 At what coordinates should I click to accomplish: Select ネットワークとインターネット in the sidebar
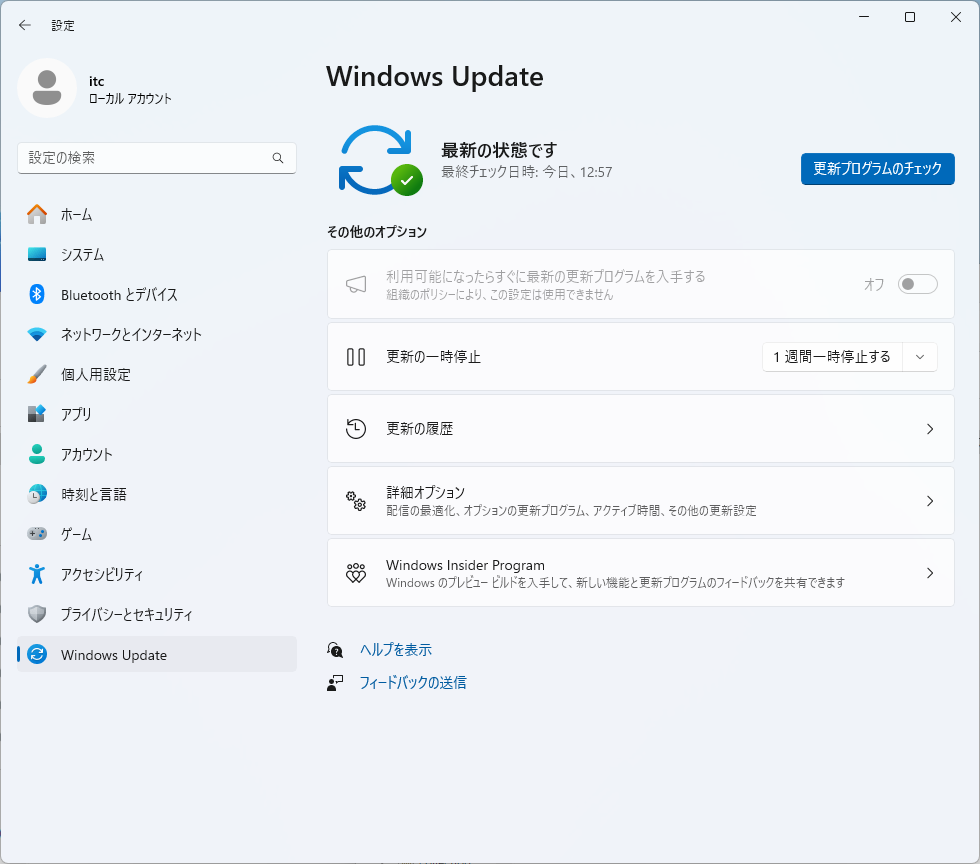pyautogui.click(x=157, y=334)
